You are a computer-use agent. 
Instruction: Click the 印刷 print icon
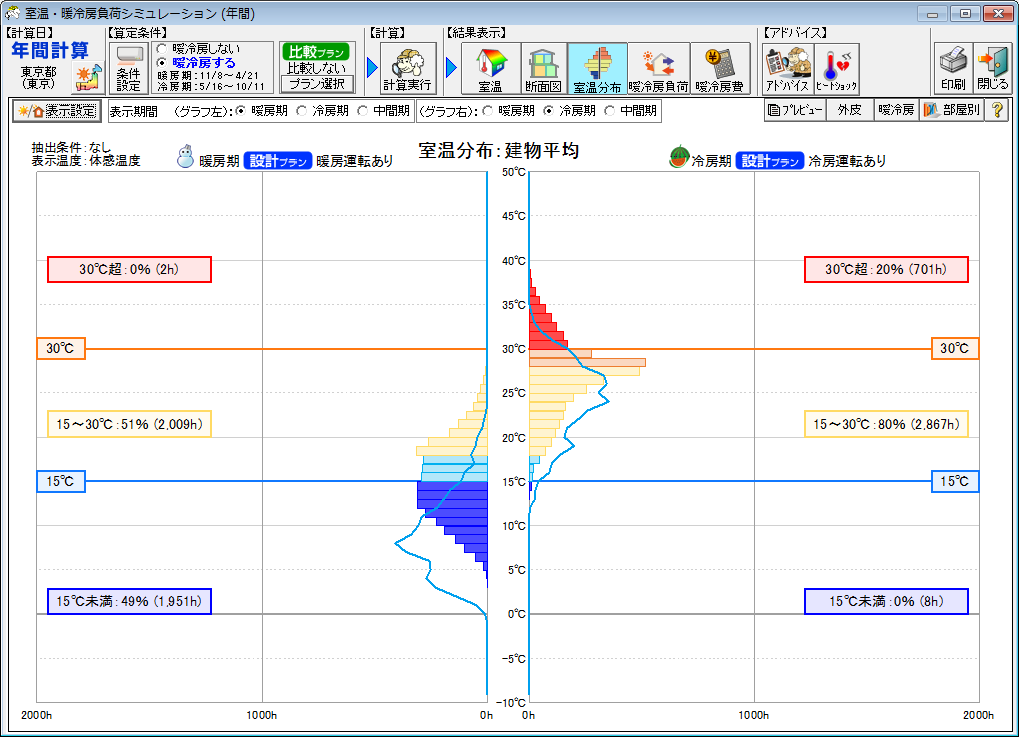coord(953,68)
